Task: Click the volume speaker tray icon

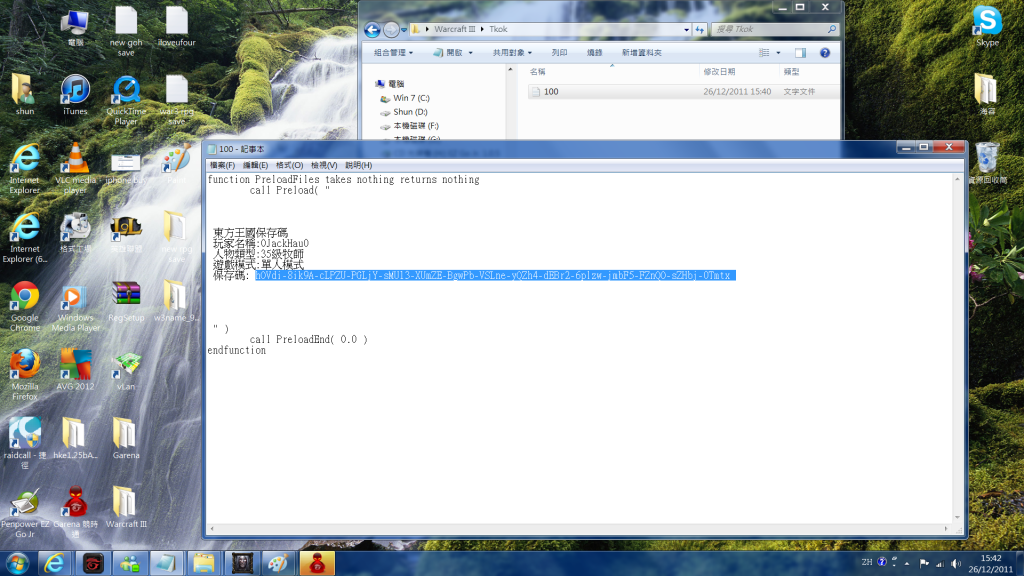Action: pos(956,563)
